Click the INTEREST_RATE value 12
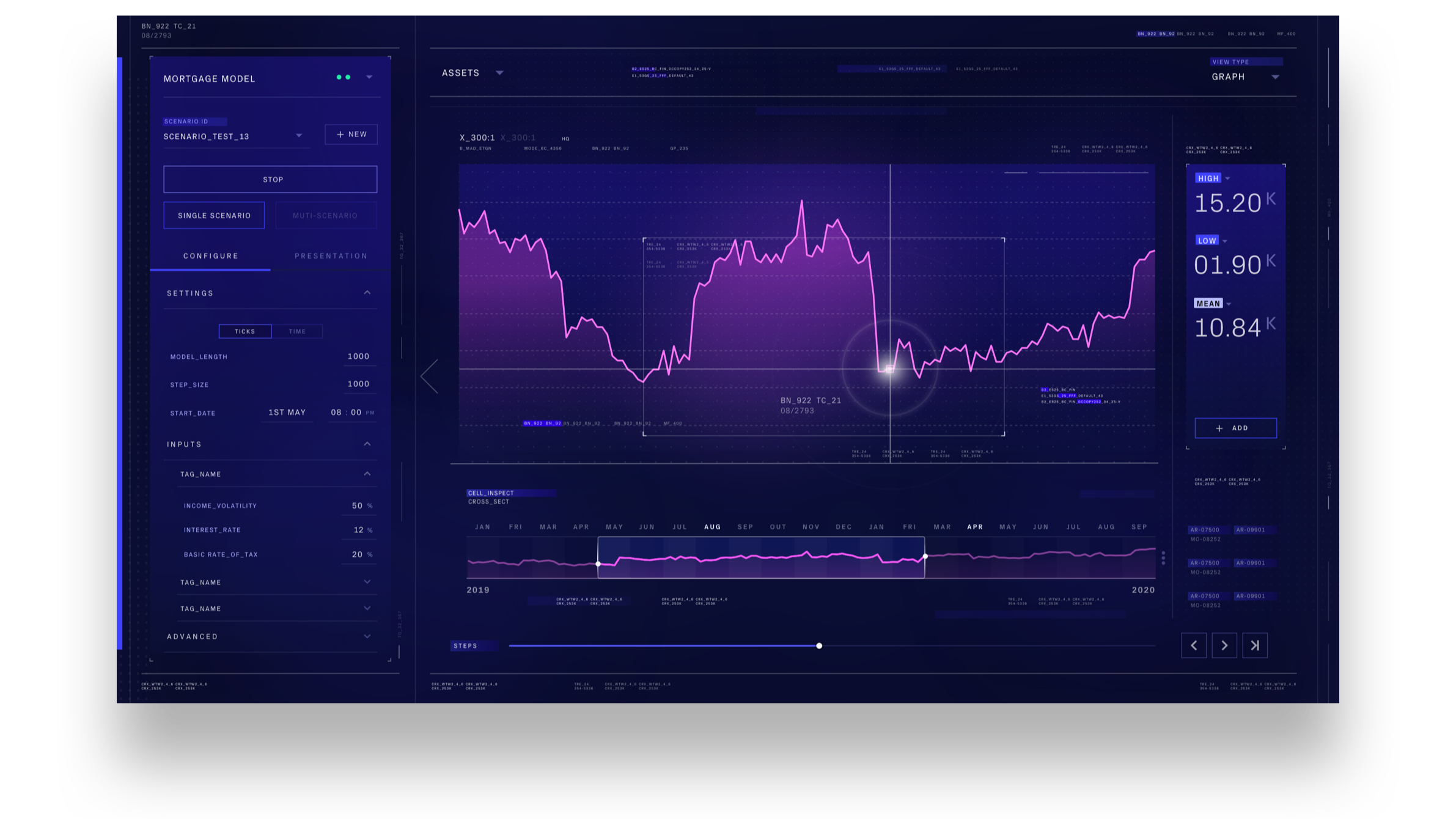The width and height of the screenshot is (1456, 819). [358, 530]
